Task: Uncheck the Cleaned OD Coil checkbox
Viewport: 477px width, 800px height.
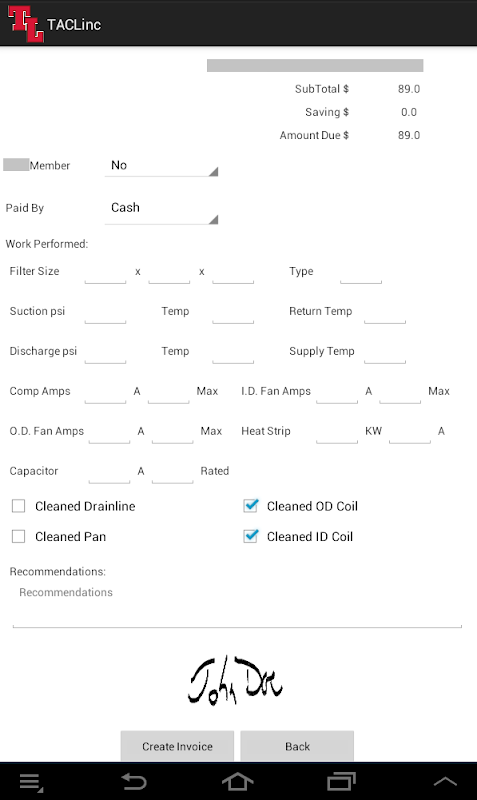Action: (250, 506)
